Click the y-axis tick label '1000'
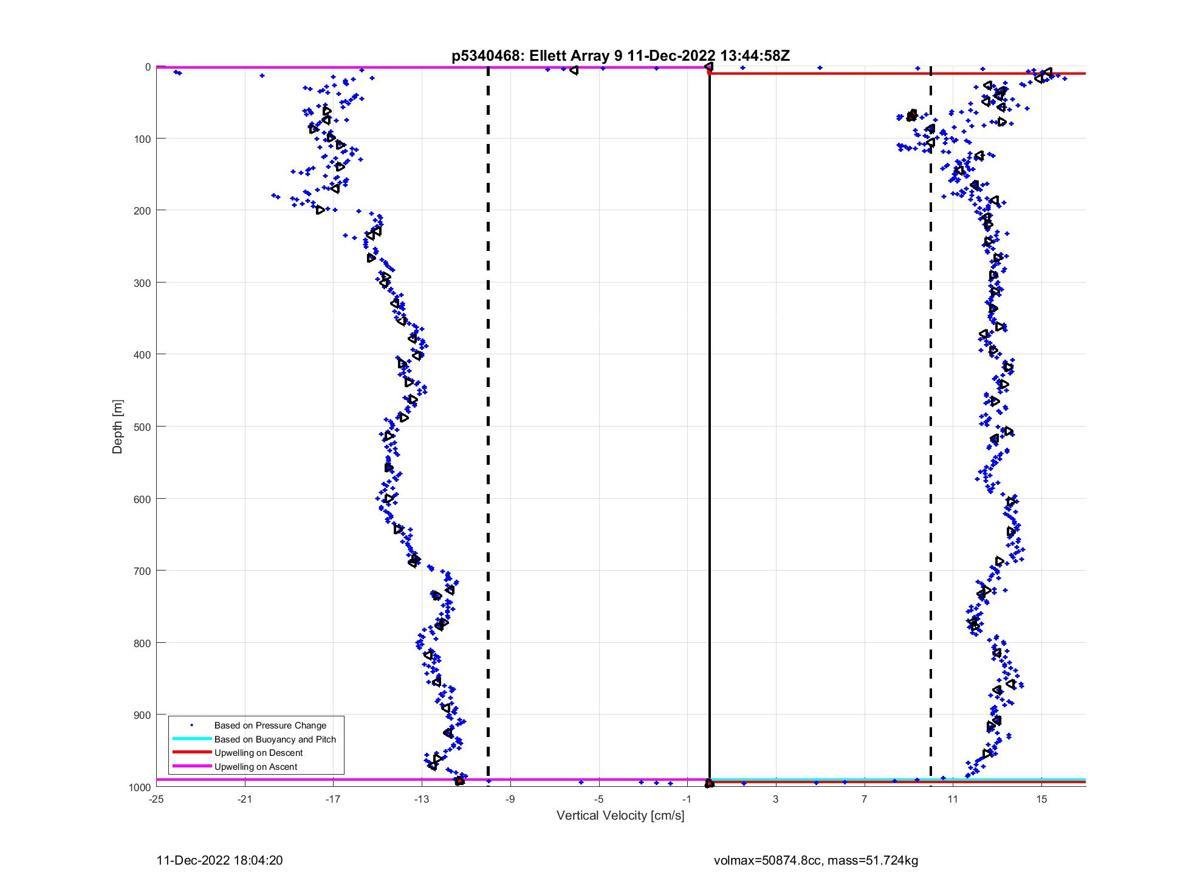This screenshot has height=885, width=1200. (x=139, y=787)
